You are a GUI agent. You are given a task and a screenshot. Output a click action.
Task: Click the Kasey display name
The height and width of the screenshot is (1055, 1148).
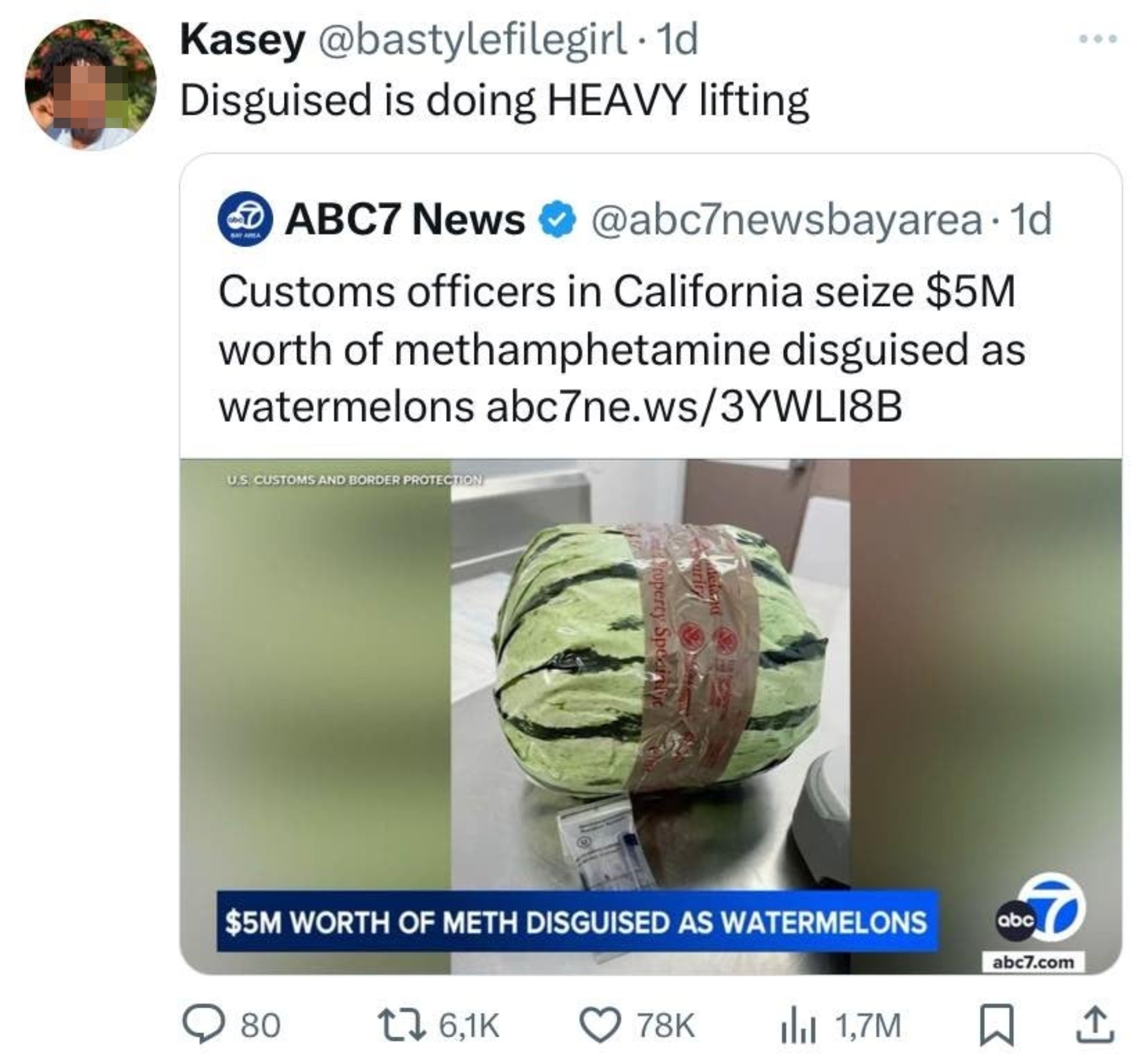tap(242, 41)
